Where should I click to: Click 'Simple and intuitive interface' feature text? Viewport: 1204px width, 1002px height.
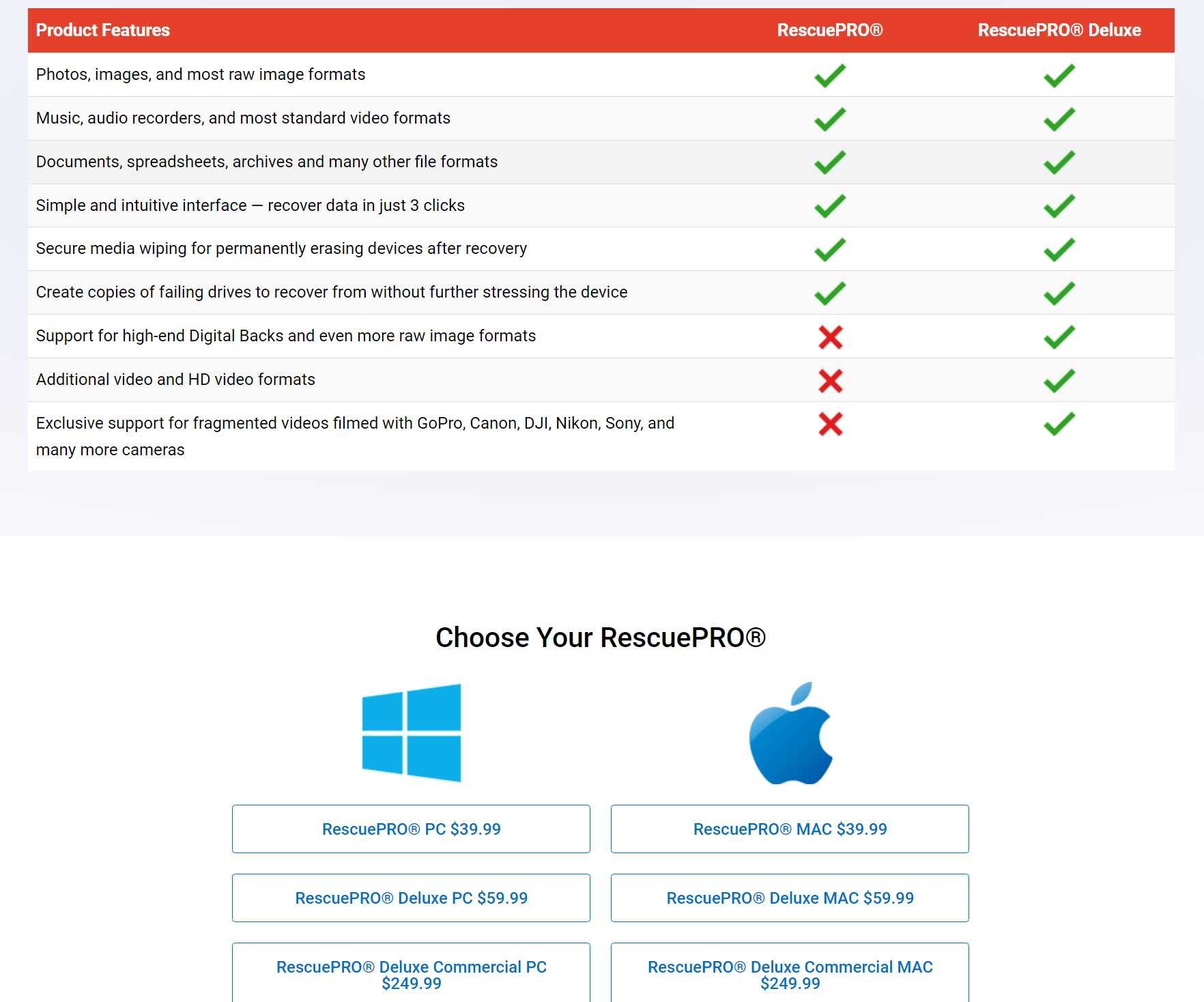(x=250, y=205)
